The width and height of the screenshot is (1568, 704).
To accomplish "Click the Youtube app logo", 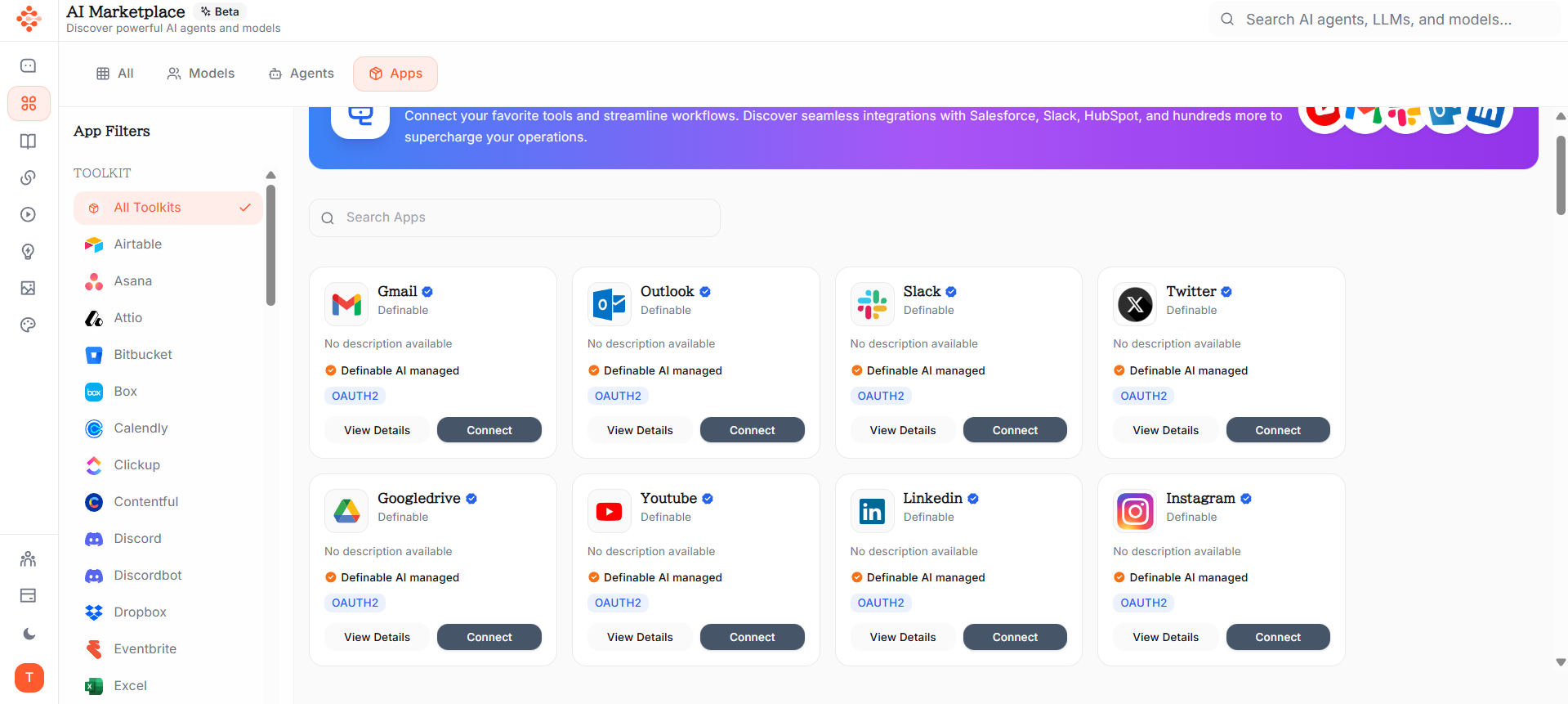I will (610, 511).
